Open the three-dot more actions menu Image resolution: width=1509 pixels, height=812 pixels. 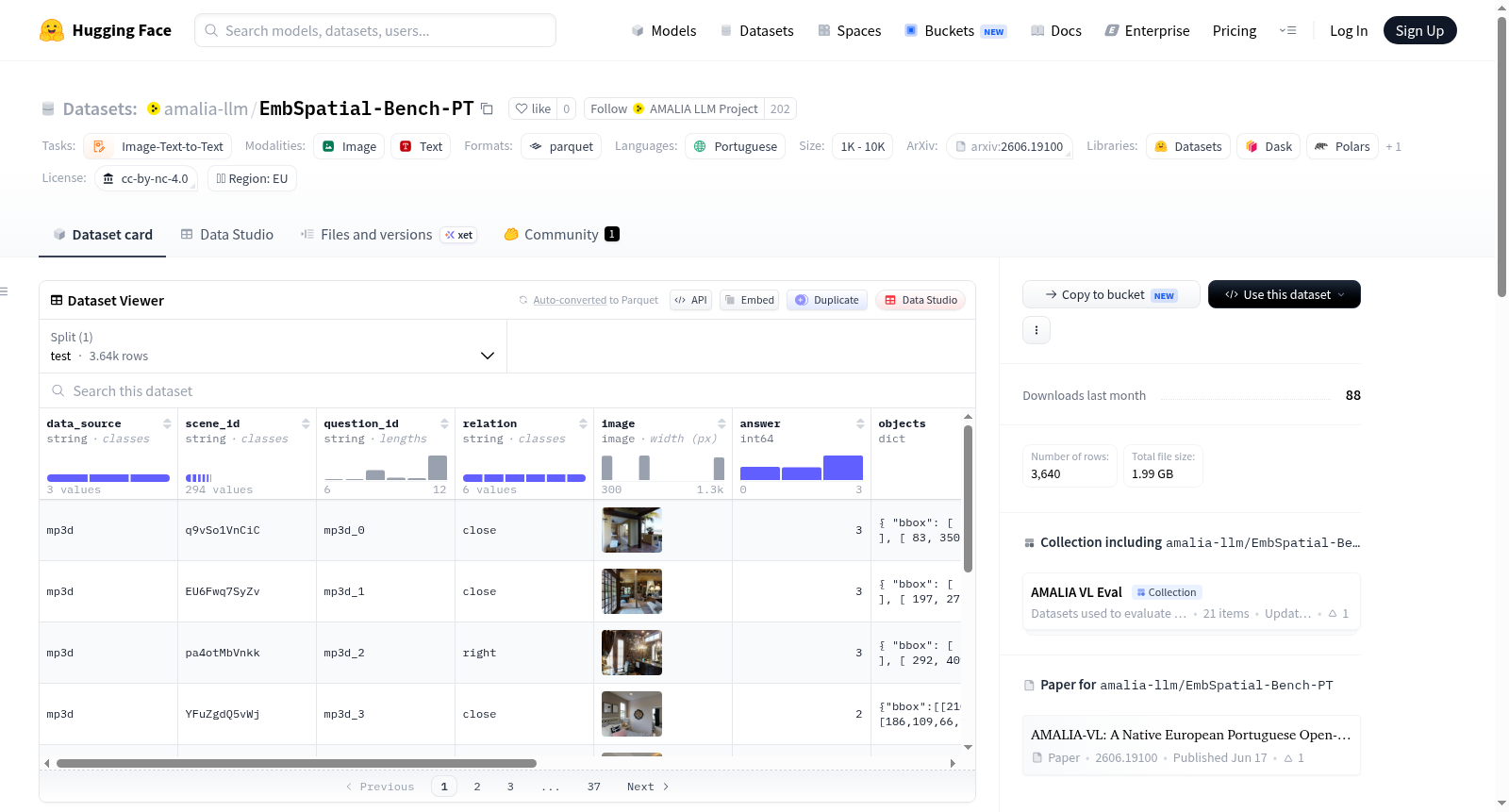tap(1036, 330)
